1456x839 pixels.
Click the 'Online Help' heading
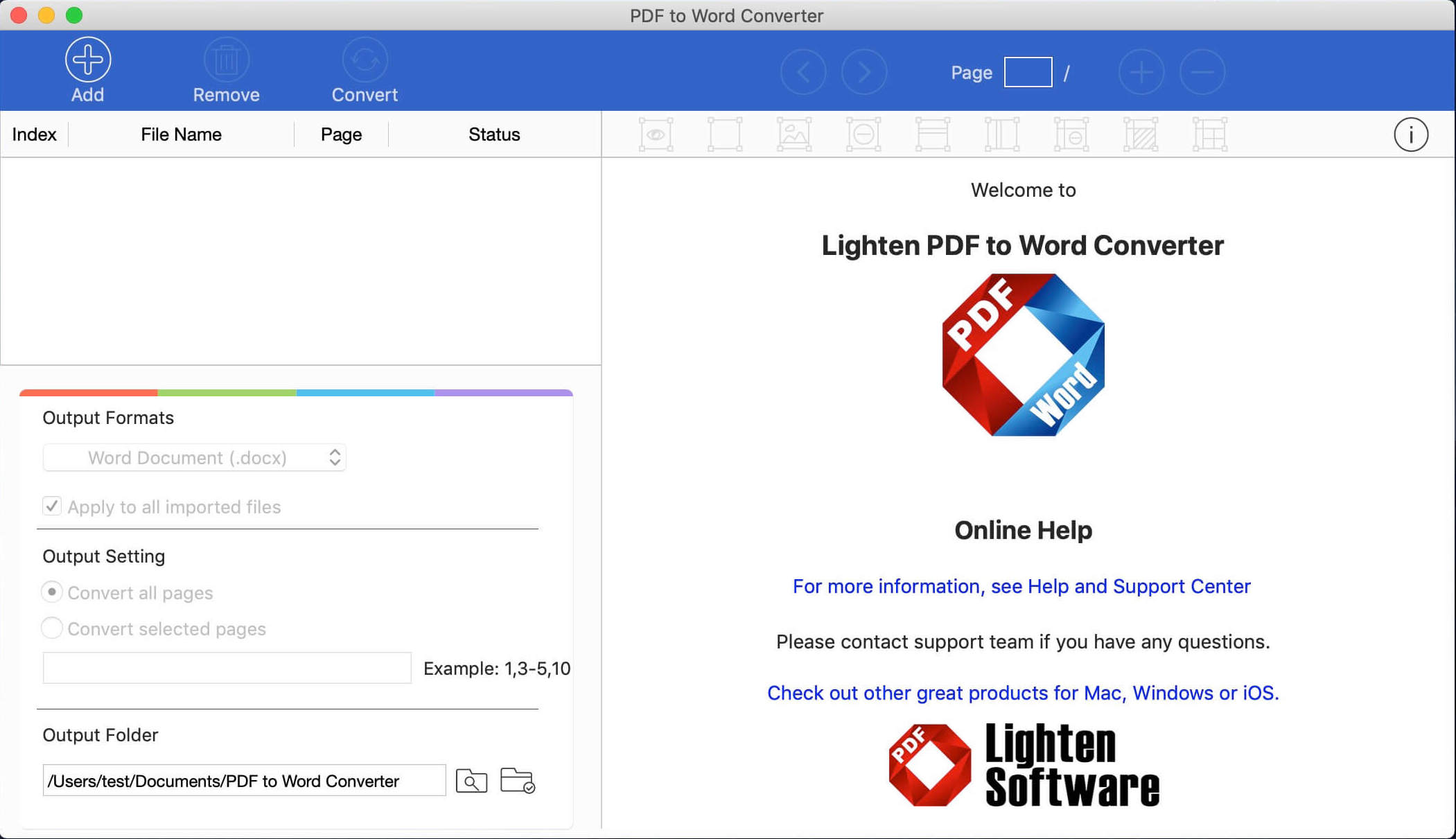coord(1023,530)
